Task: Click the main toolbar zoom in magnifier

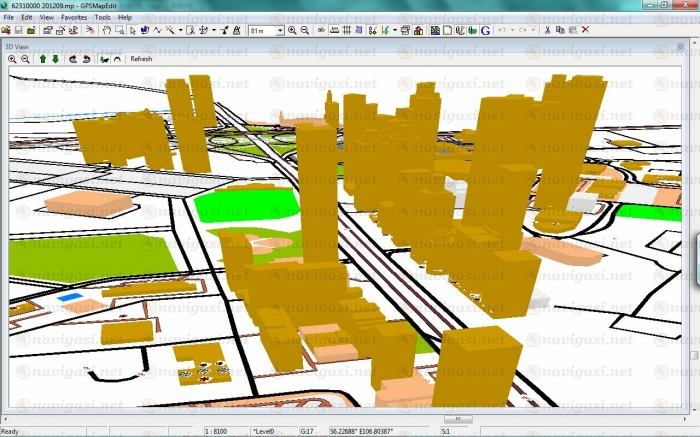Action: 292,31
